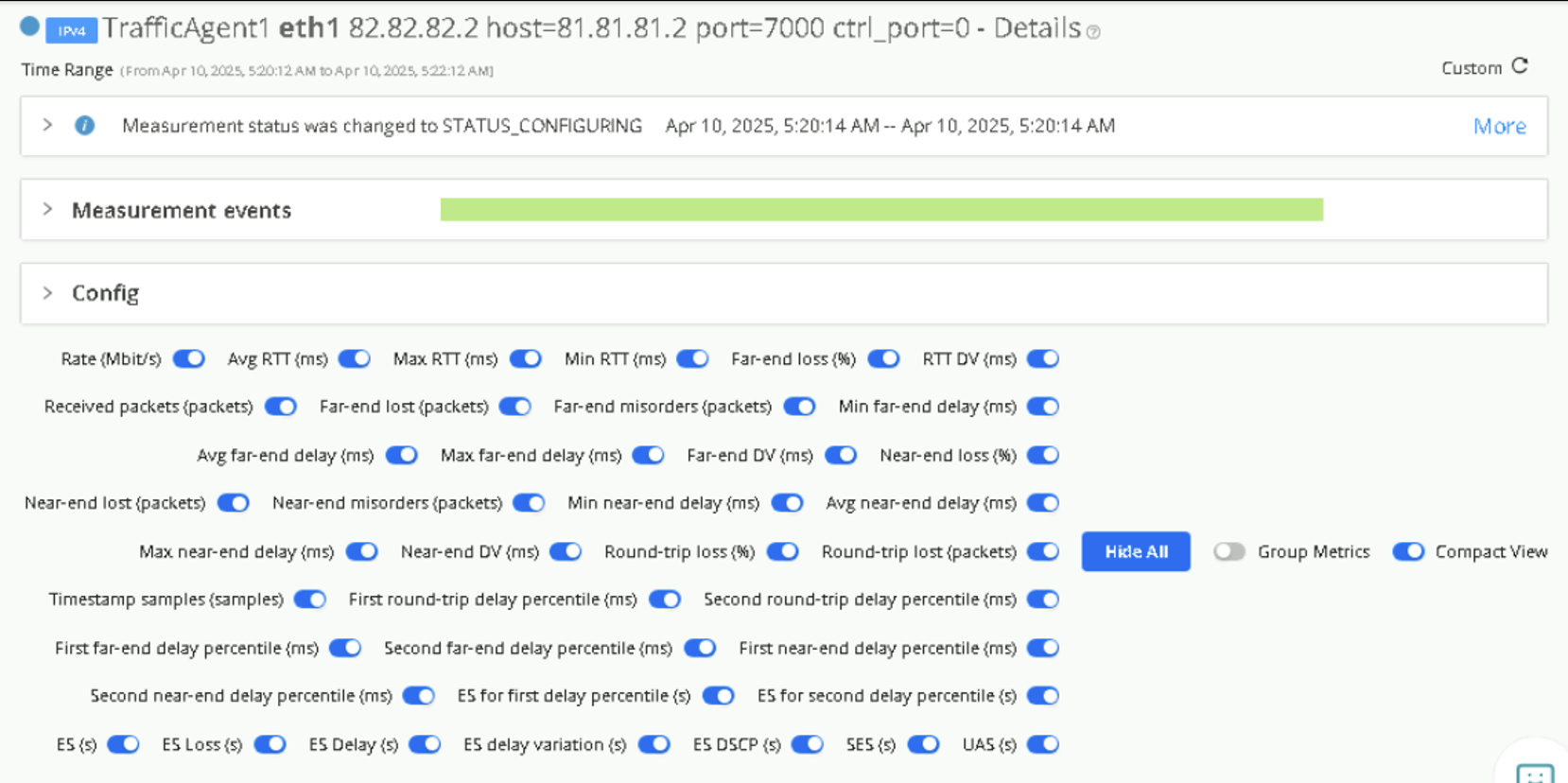Click the green Measurement events timeline bar
The height and width of the screenshot is (783, 1568).
pyautogui.click(x=881, y=210)
